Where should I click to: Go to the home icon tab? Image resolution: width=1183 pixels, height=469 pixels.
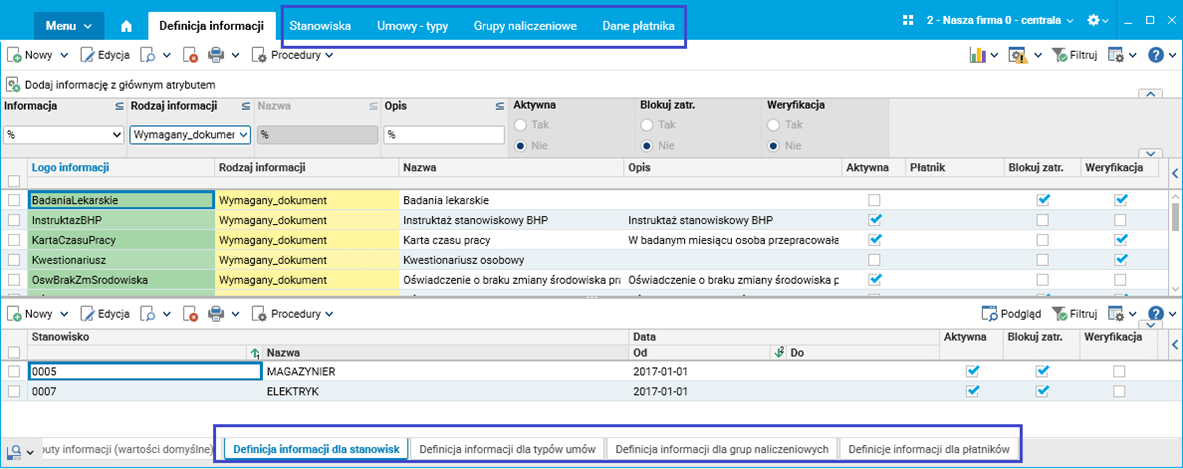[126, 26]
